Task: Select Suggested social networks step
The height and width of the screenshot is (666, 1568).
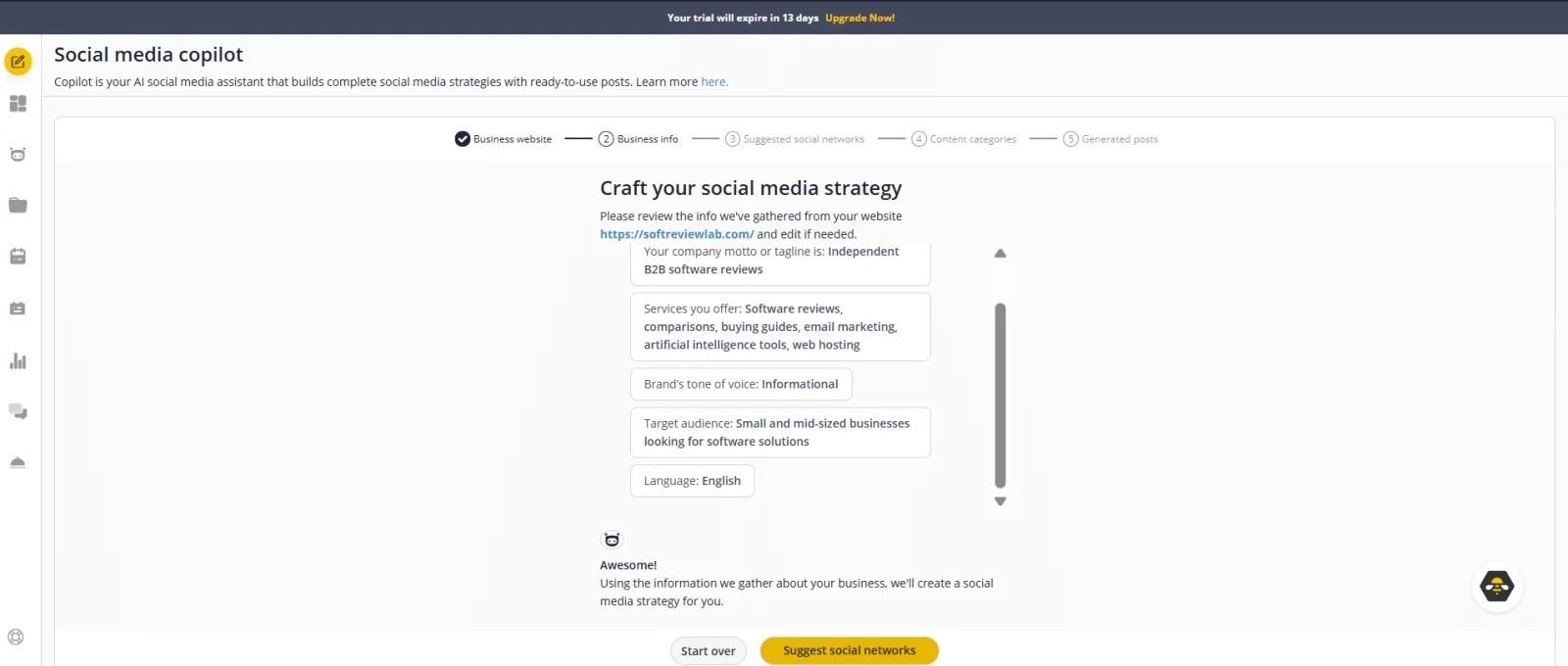Action: 795,139
